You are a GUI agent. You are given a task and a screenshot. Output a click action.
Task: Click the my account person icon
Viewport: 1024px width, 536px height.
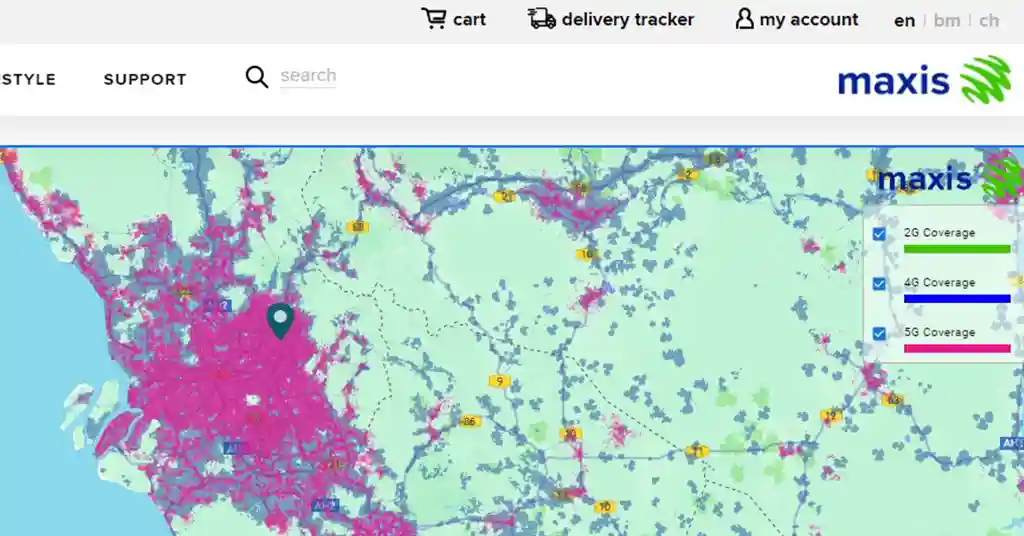pyautogui.click(x=744, y=19)
